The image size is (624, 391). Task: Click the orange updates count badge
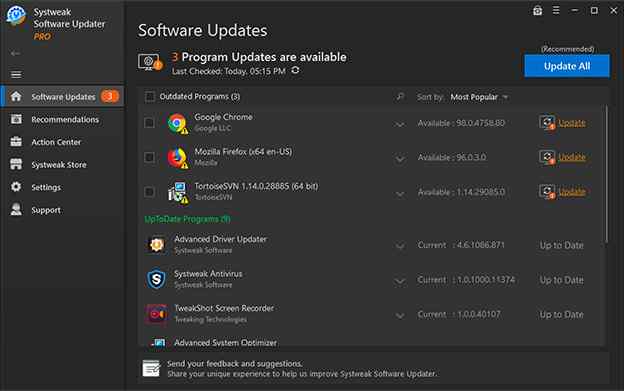click(109, 96)
